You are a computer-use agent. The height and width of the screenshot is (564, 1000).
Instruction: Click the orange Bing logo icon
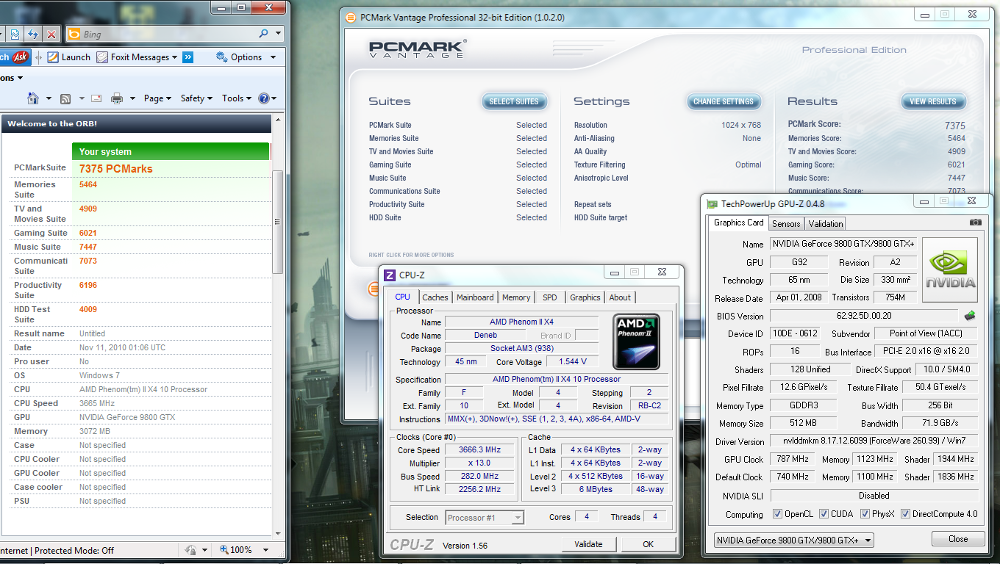74,34
